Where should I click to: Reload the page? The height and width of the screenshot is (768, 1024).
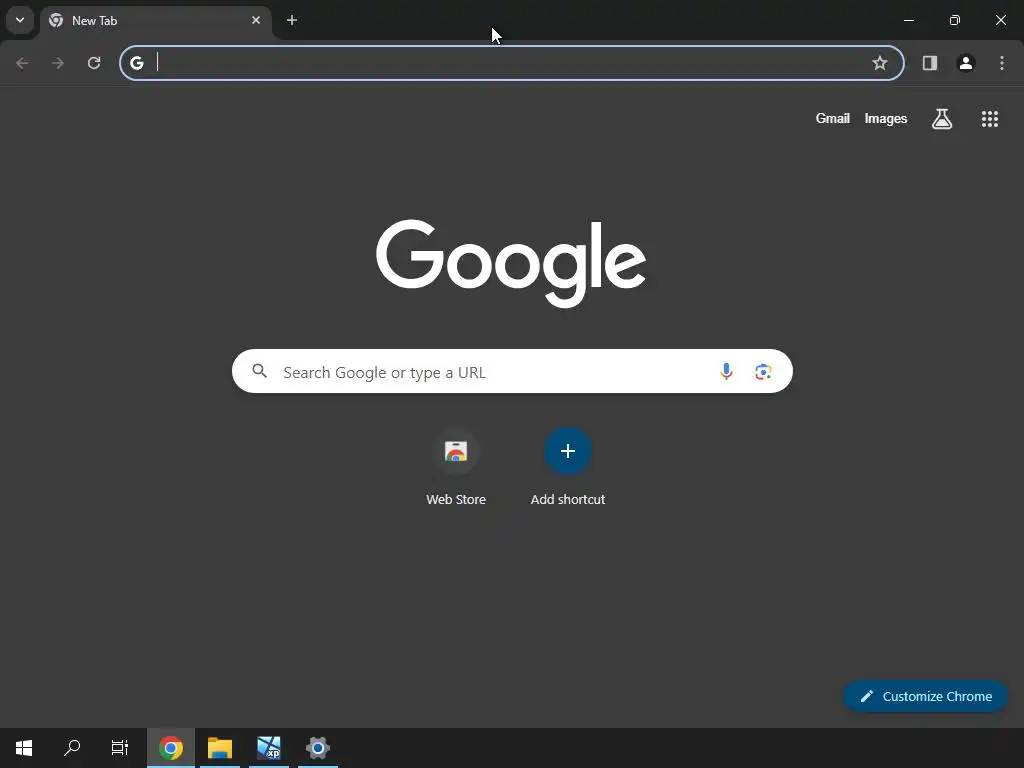(94, 63)
